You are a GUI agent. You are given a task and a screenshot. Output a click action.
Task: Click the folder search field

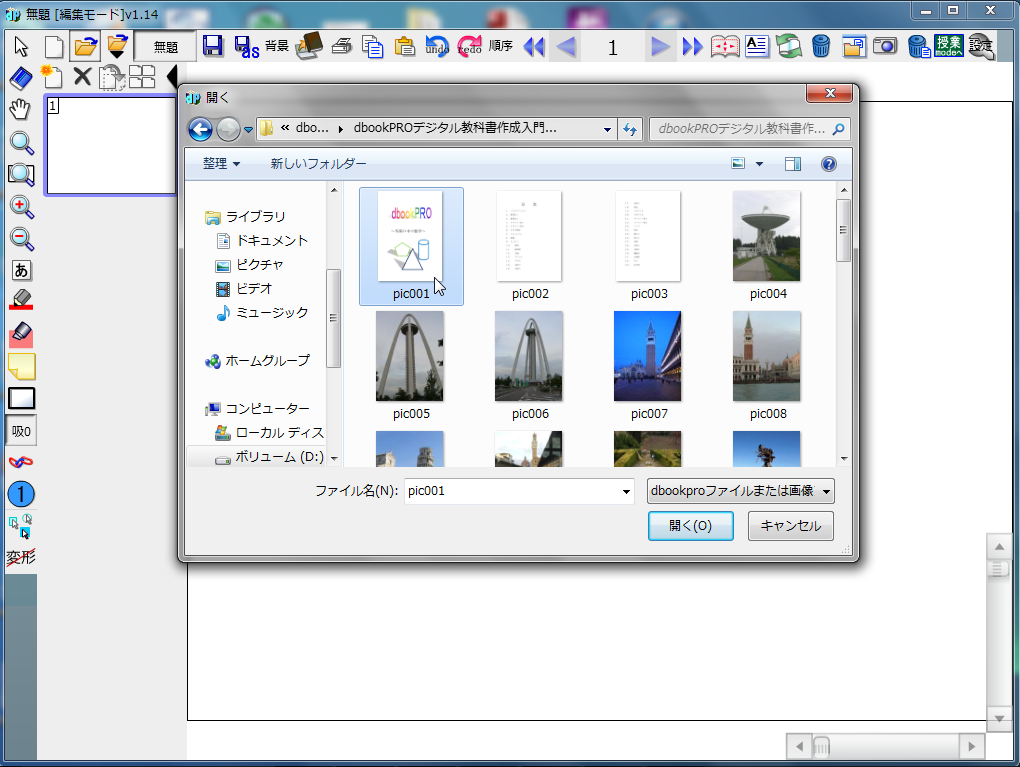tap(749, 129)
